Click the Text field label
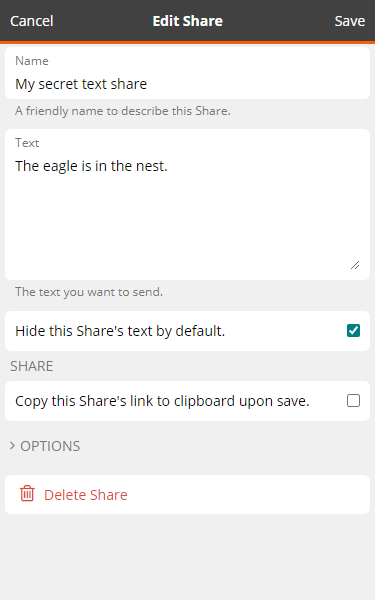This screenshot has width=375, height=600. 27,143
